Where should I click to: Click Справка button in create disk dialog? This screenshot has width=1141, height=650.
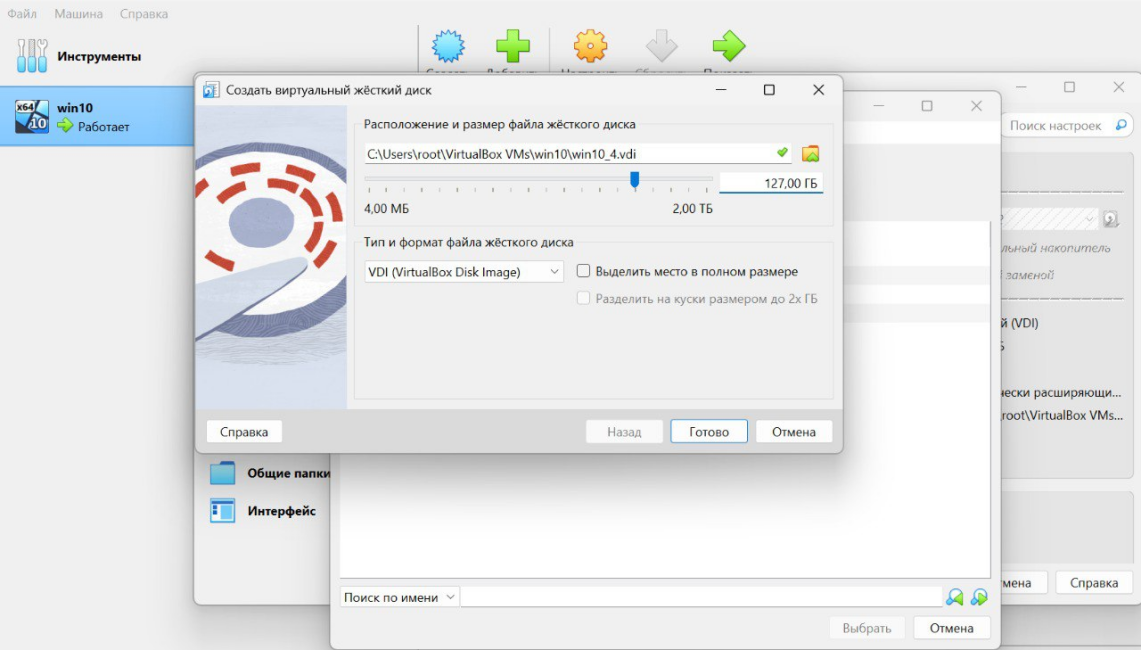coord(244,432)
